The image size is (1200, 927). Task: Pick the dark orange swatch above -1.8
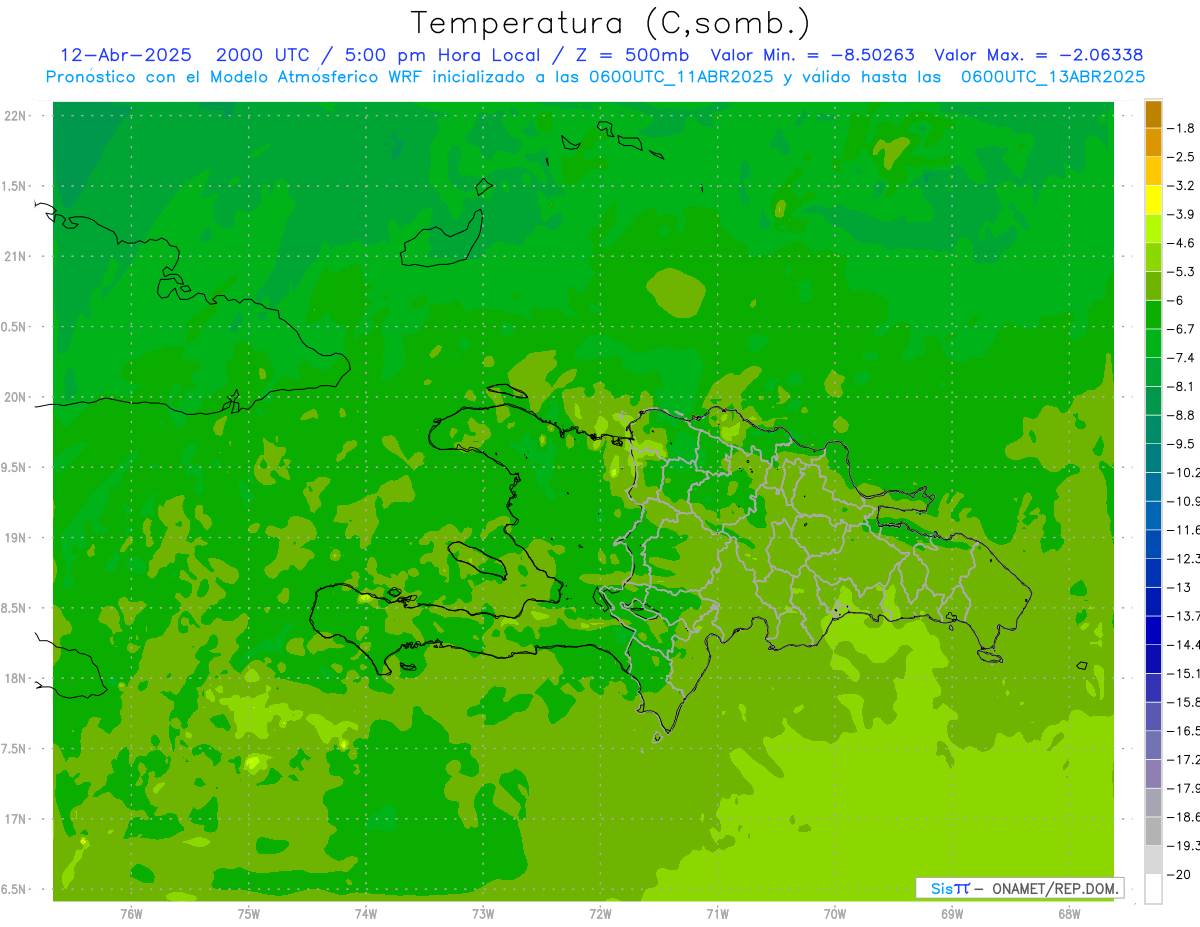1153,114
